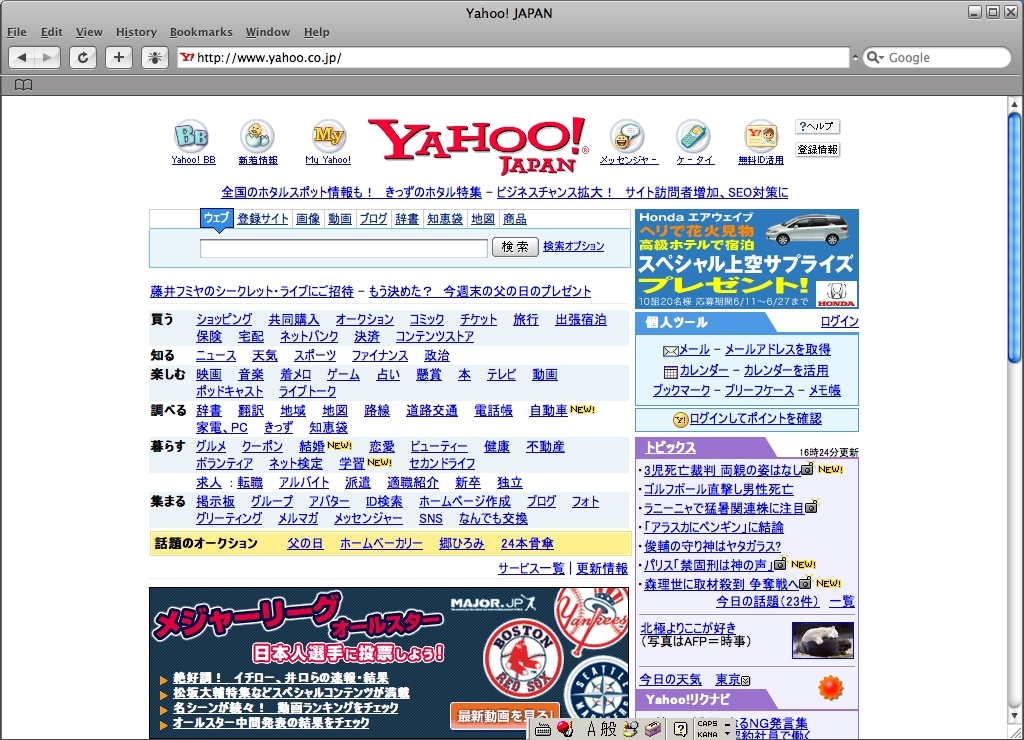Click the sun weather icon
Screen dimensions: 1024x740
click(x=831, y=688)
